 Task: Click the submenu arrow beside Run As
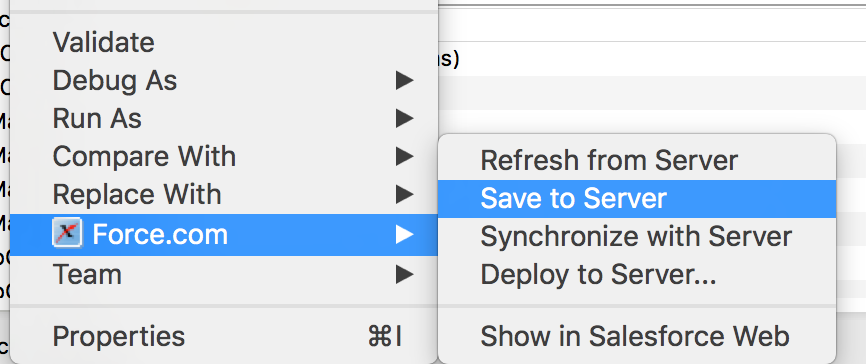405,118
